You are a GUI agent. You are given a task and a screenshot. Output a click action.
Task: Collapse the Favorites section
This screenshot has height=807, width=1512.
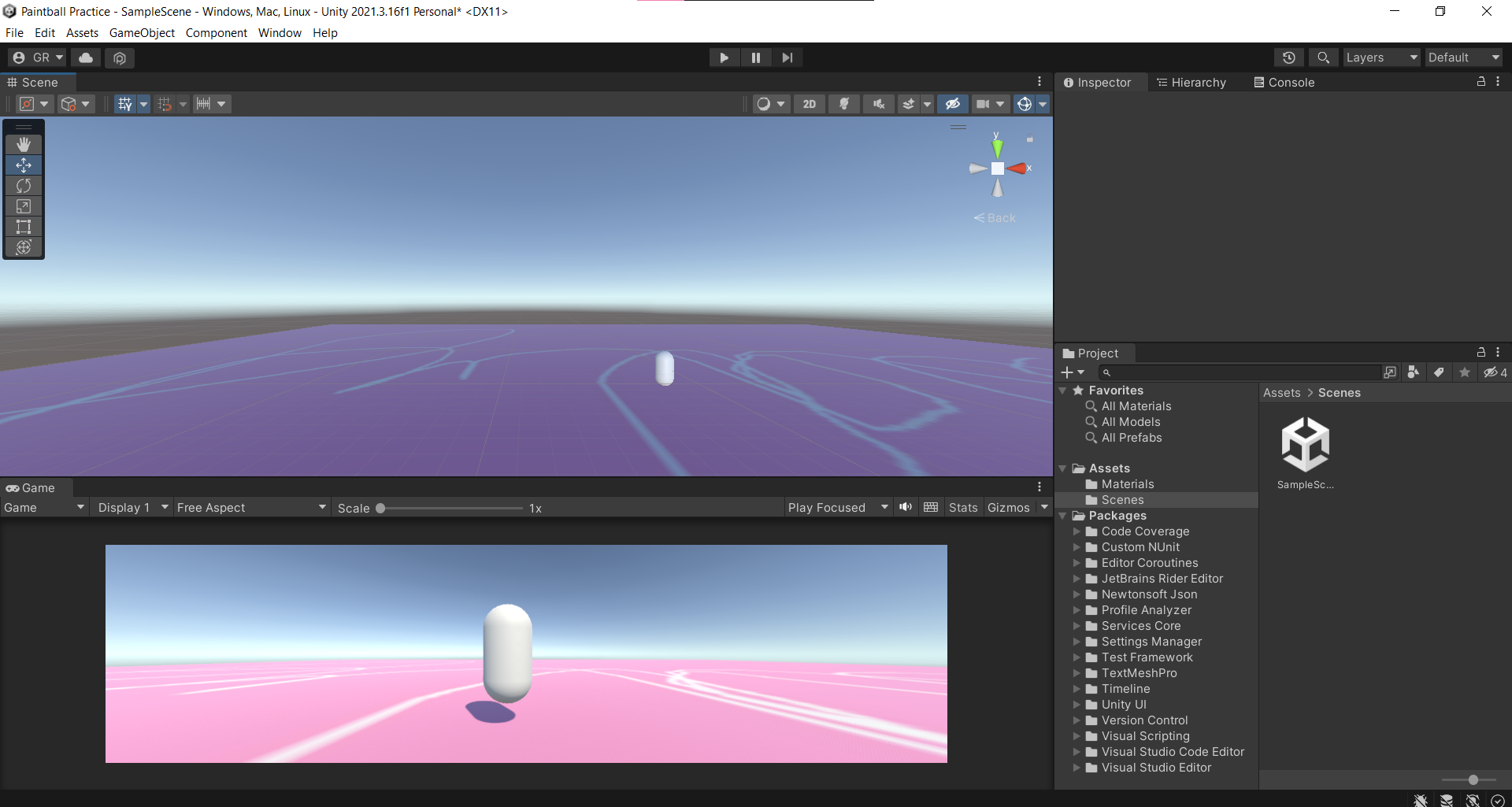click(x=1063, y=391)
